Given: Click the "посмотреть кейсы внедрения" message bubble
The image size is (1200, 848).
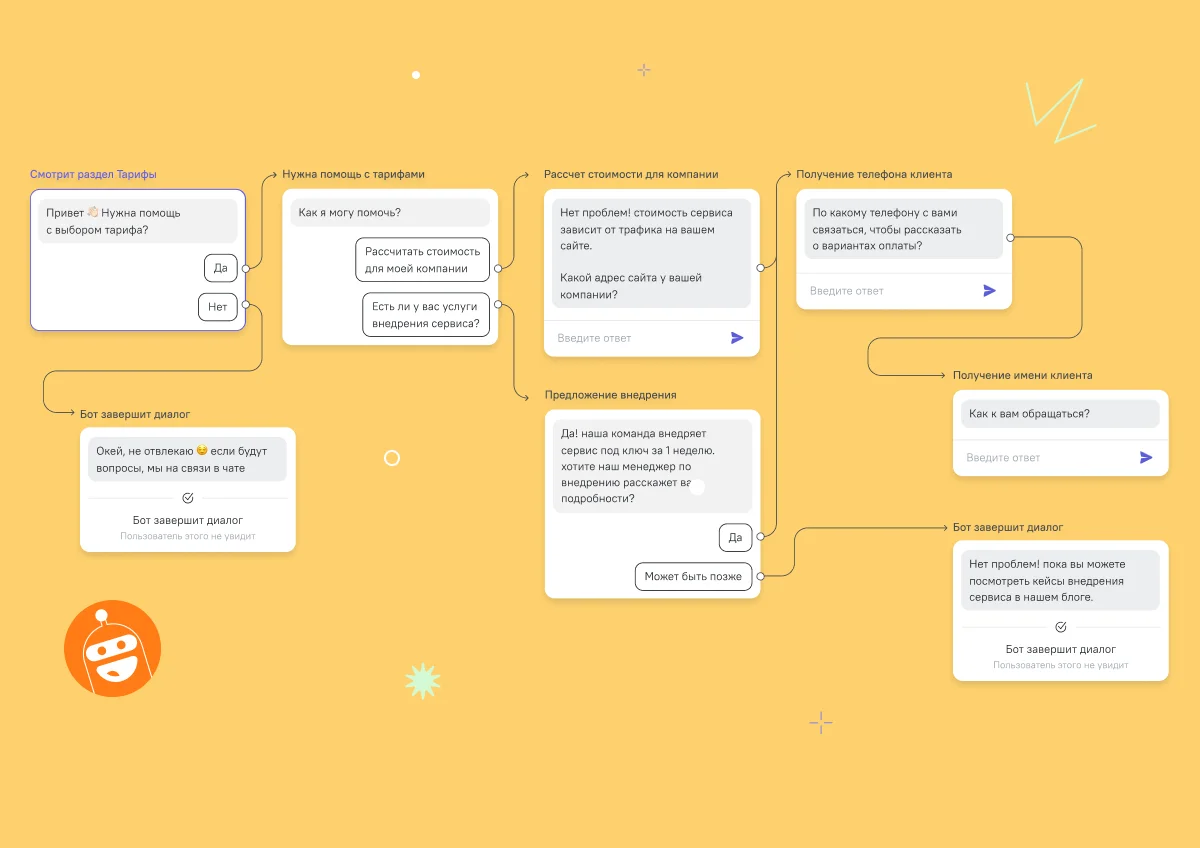Looking at the screenshot, I should coord(1060,580).
